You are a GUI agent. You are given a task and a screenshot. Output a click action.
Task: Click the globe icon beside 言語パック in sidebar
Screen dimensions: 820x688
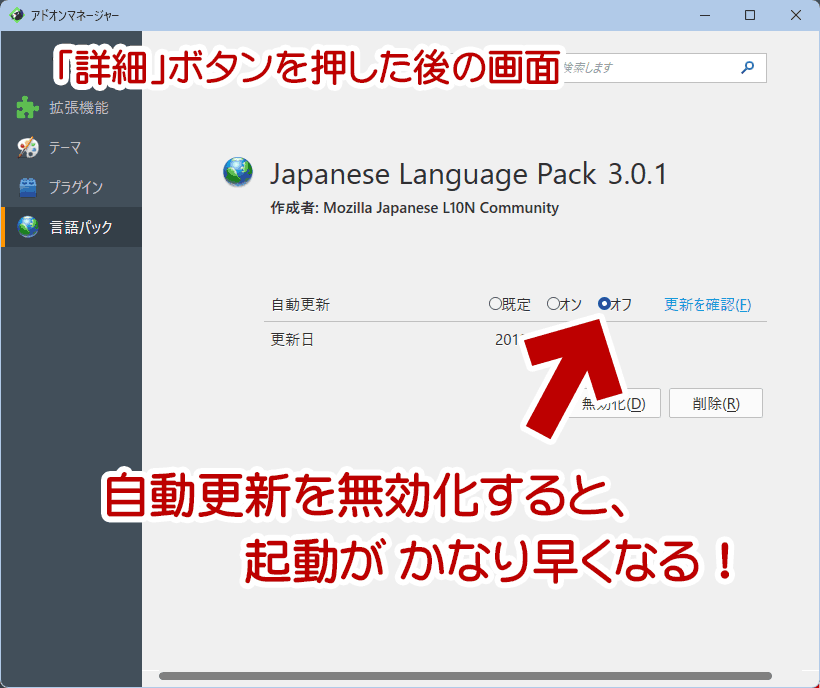click(x=28, y=227)
